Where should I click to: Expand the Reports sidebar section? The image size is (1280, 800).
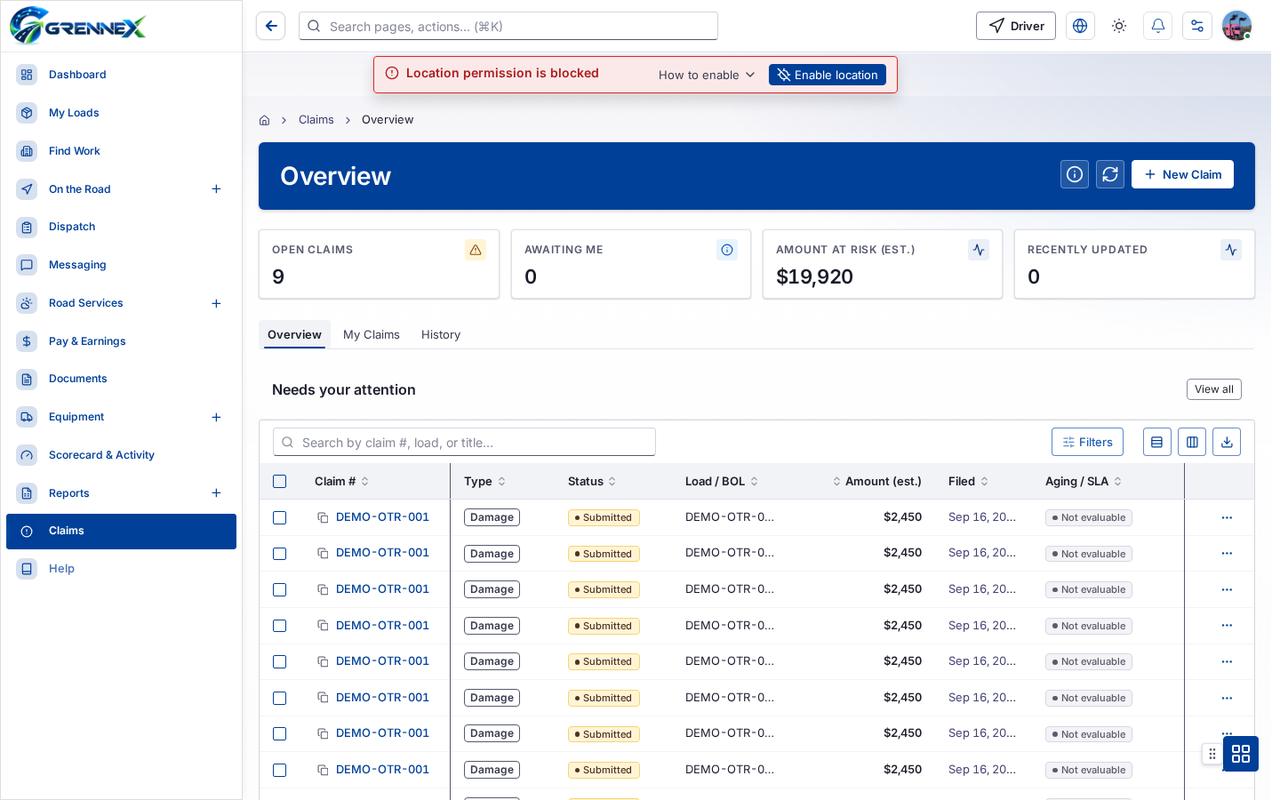click(x=216, y=493)
